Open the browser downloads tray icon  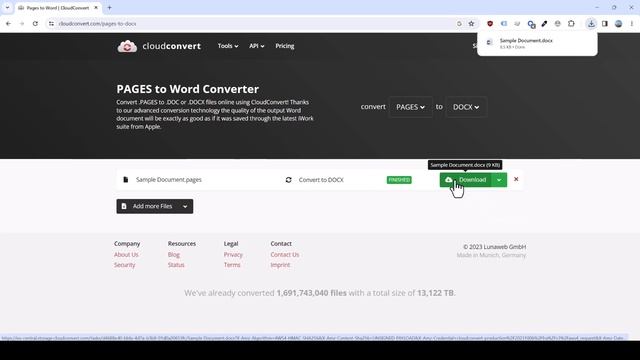pos(591,24)
